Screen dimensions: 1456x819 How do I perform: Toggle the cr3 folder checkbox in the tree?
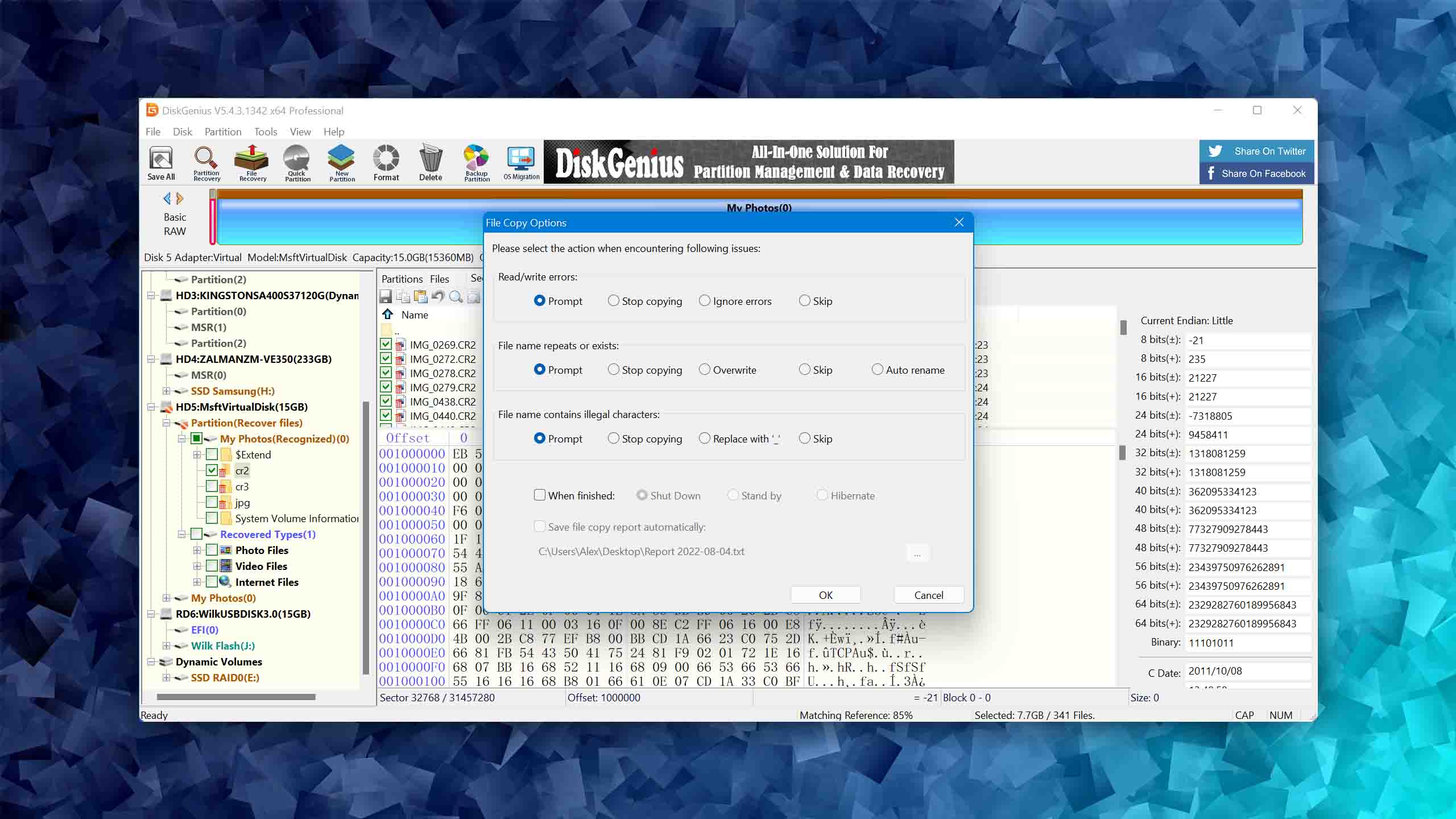pyautogui.click(x=212, y=486)
